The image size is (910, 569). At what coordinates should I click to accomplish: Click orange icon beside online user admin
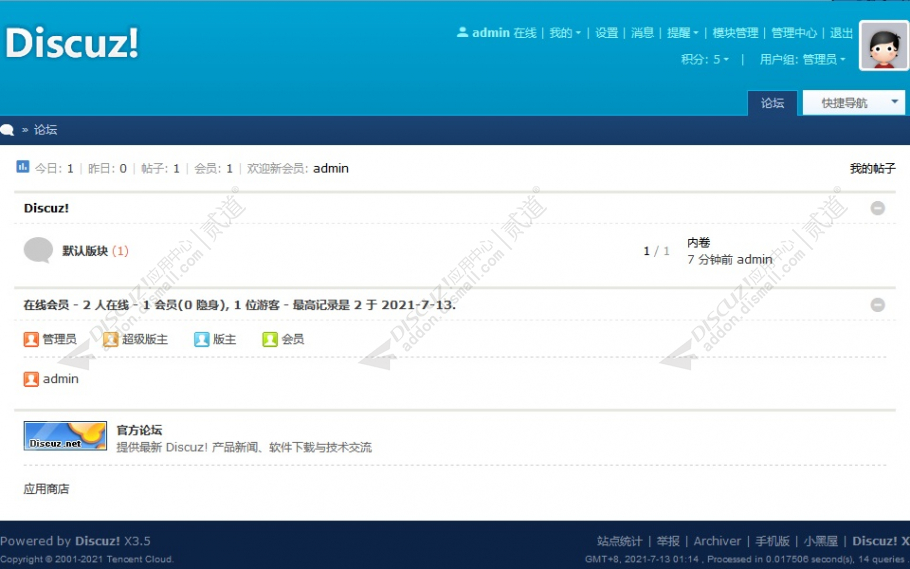(x=31, y=379)
